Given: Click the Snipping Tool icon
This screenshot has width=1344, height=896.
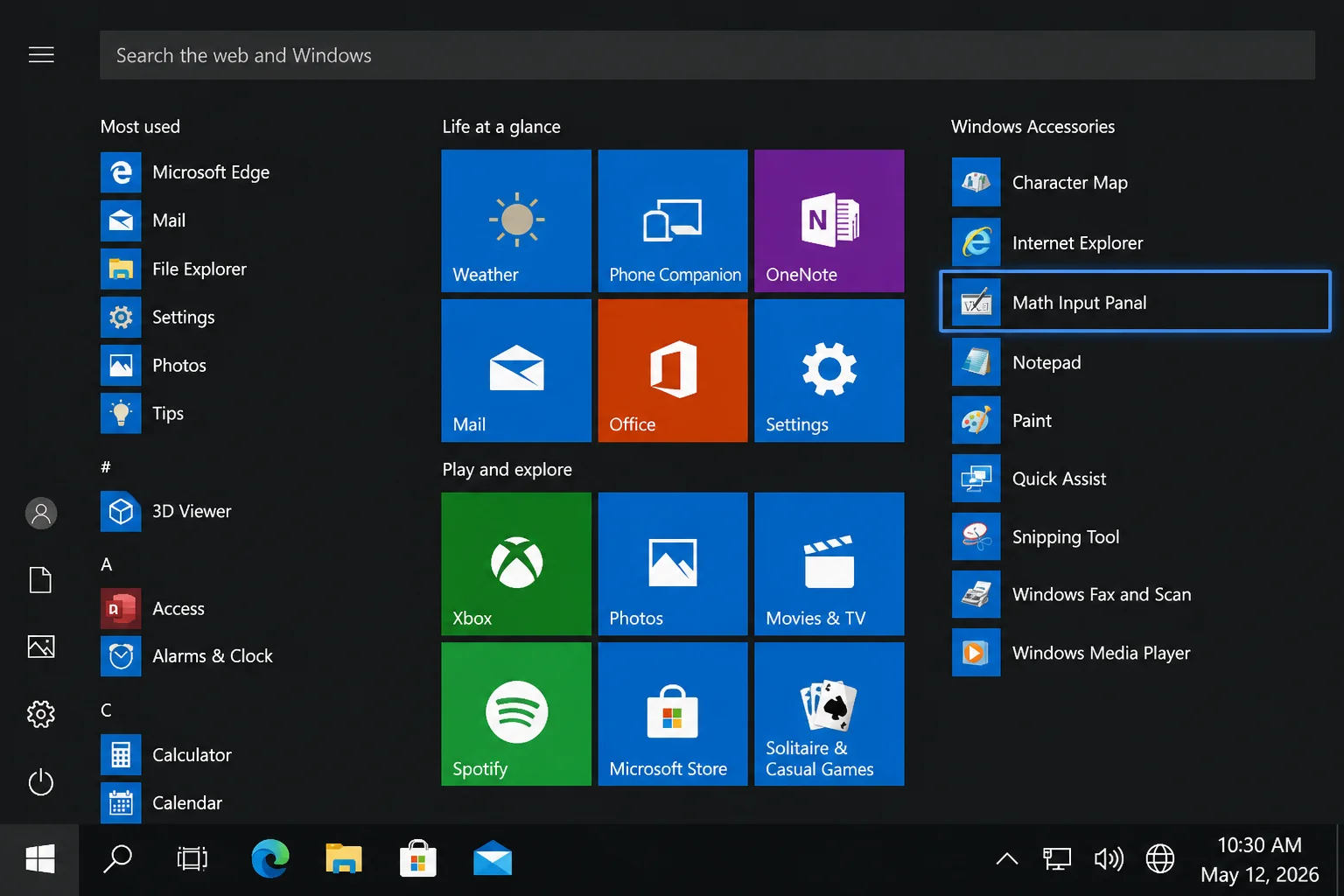Looking at the screenshot, I should click(x=976, y=536).
